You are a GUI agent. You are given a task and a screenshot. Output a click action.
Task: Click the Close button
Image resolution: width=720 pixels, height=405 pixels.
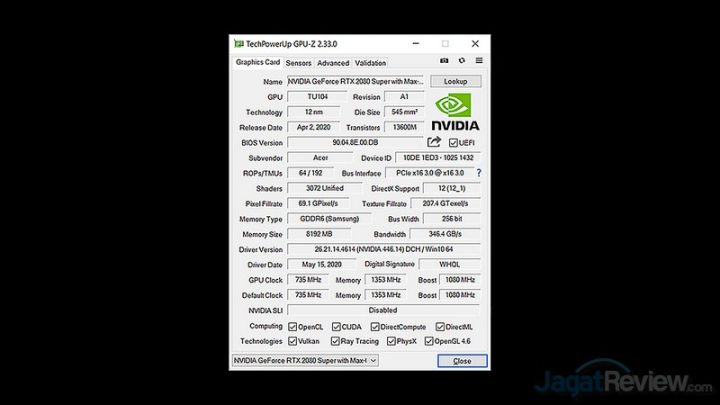(x=462, y=361)
